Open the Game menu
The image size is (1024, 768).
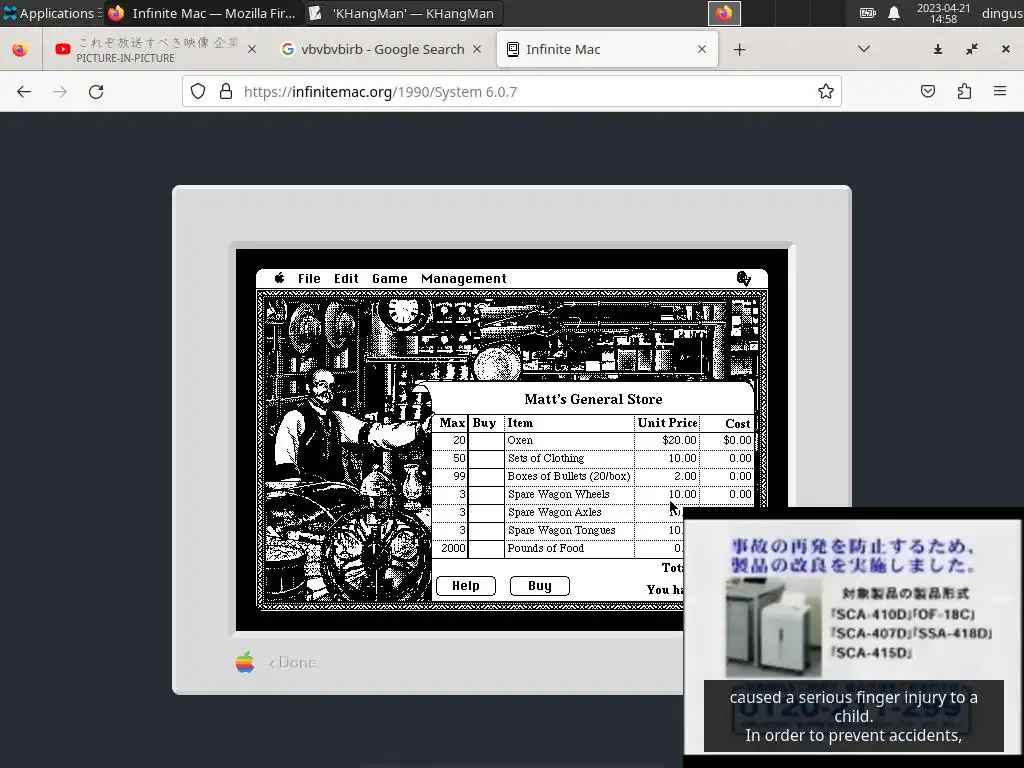[390, 279]
